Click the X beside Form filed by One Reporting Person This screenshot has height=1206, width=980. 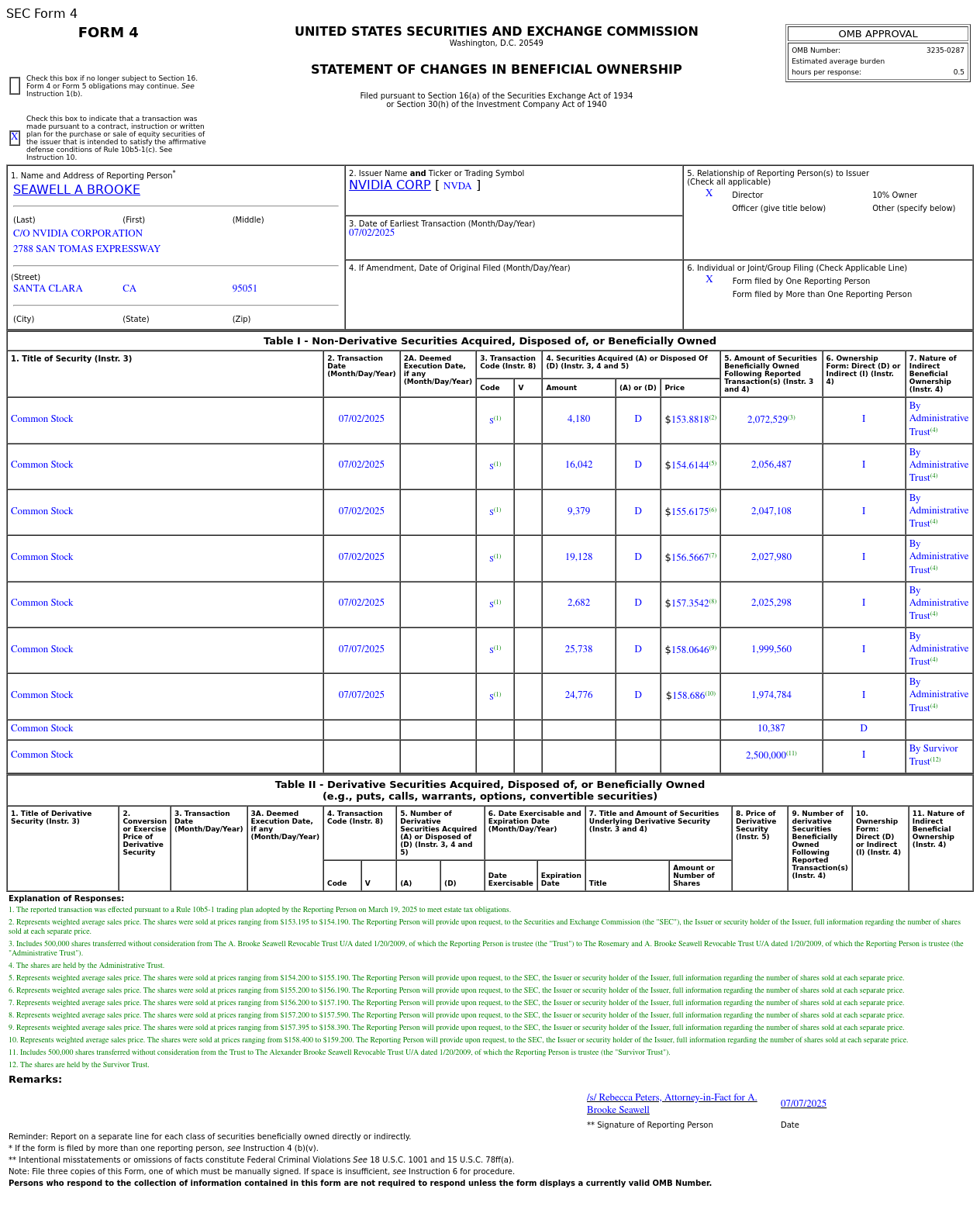709,280
